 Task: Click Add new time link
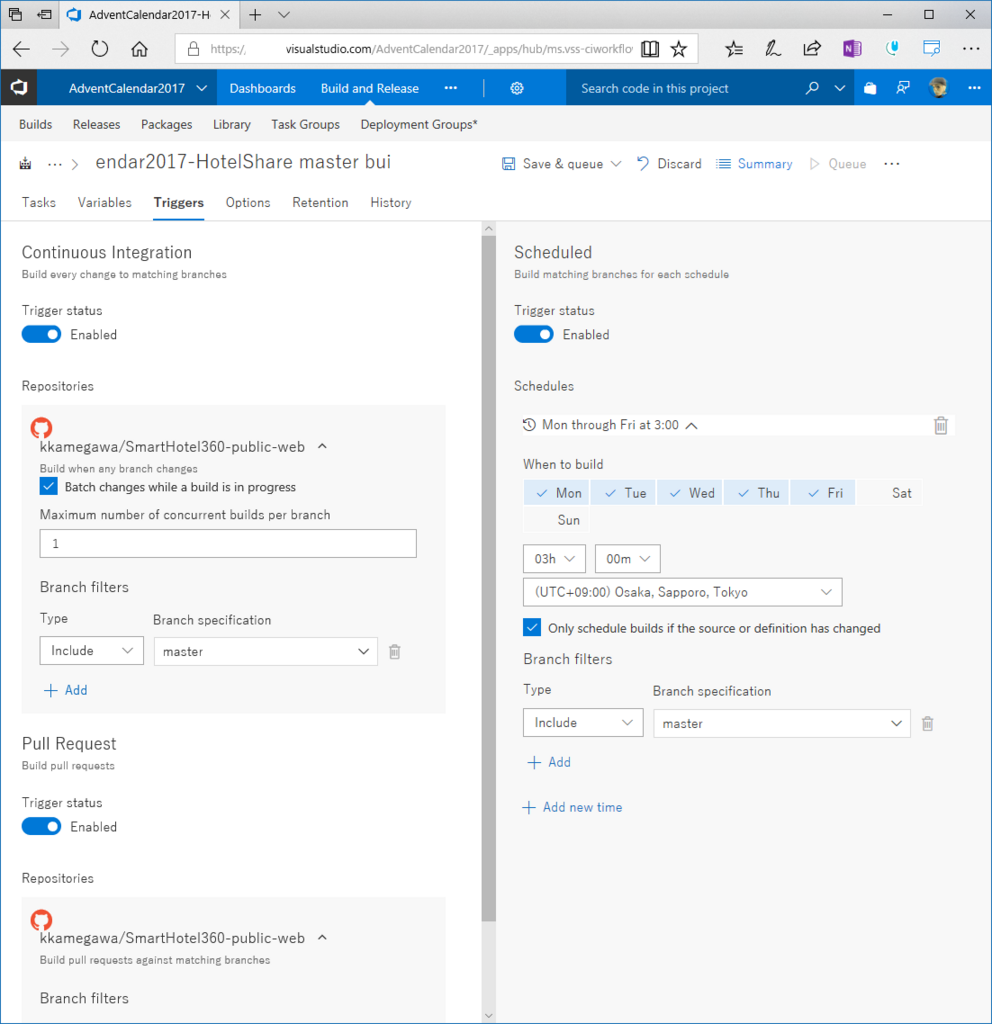(x=573, y=807)
